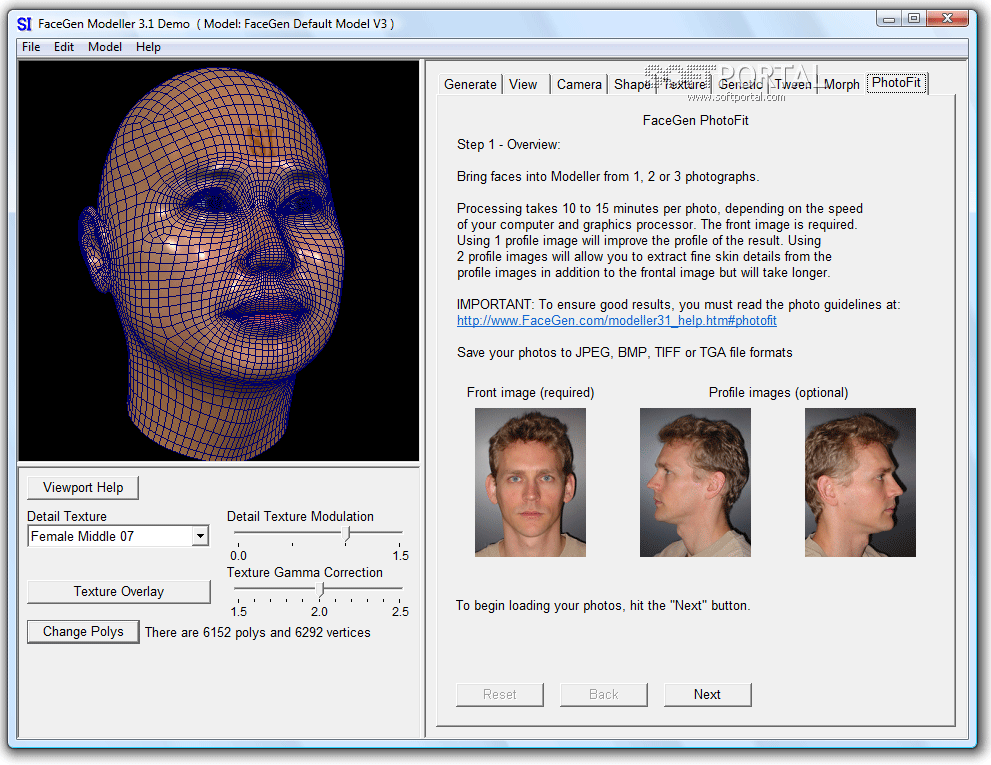
Task: Switch to the Texture tab
Action: pyautogui.click(x=684, y=84)
